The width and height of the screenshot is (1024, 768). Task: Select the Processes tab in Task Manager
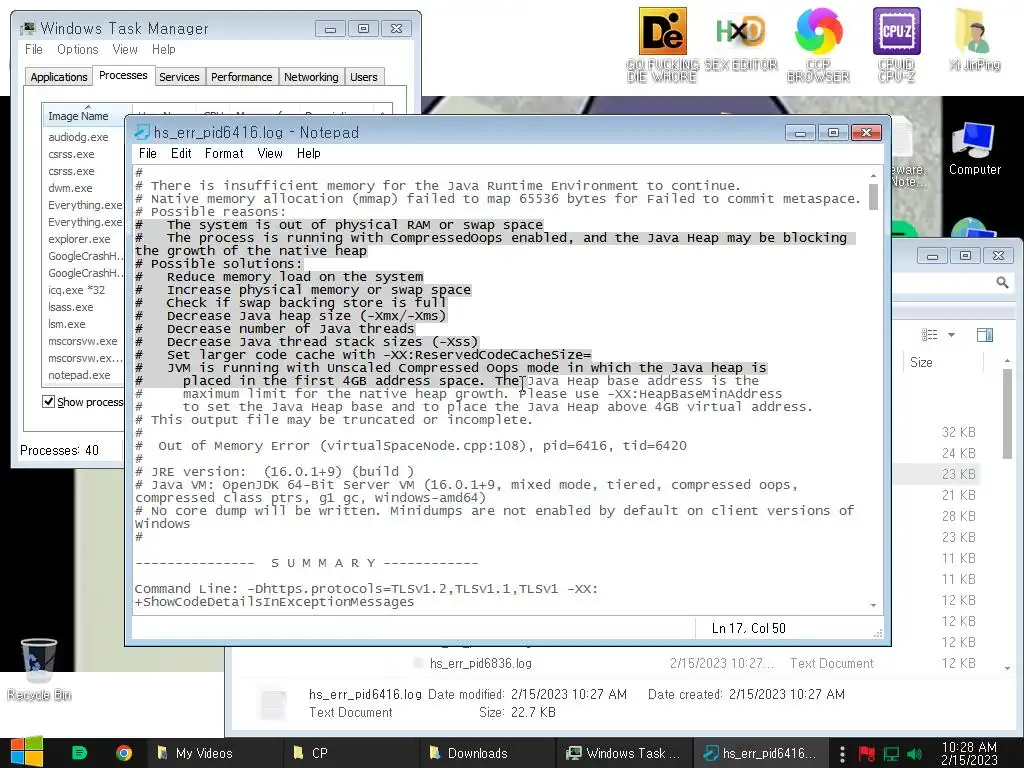point(123,76)
